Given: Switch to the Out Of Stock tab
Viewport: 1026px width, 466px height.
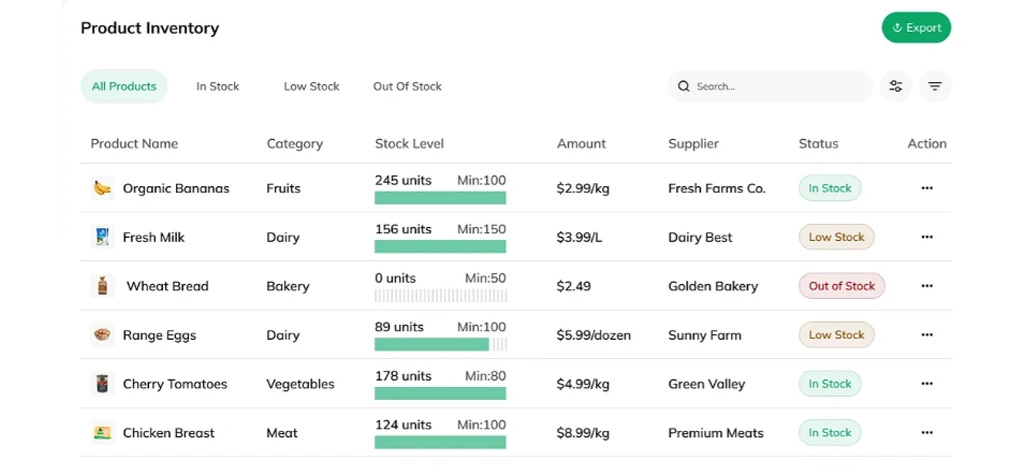Looking at the screenshot, I should coord(407,86).
